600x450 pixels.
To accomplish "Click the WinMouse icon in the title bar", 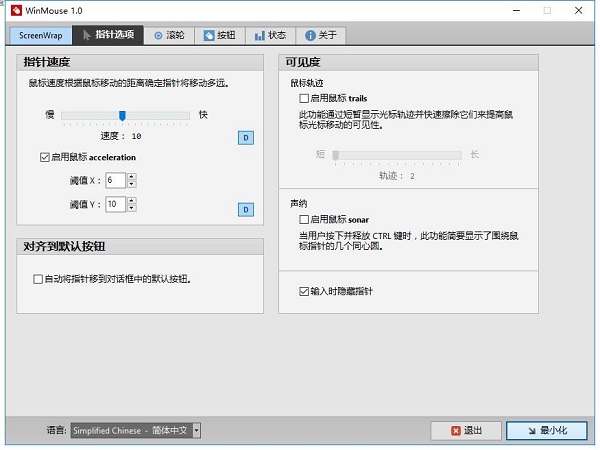I will pyautogui.click(x=16, y=10).
